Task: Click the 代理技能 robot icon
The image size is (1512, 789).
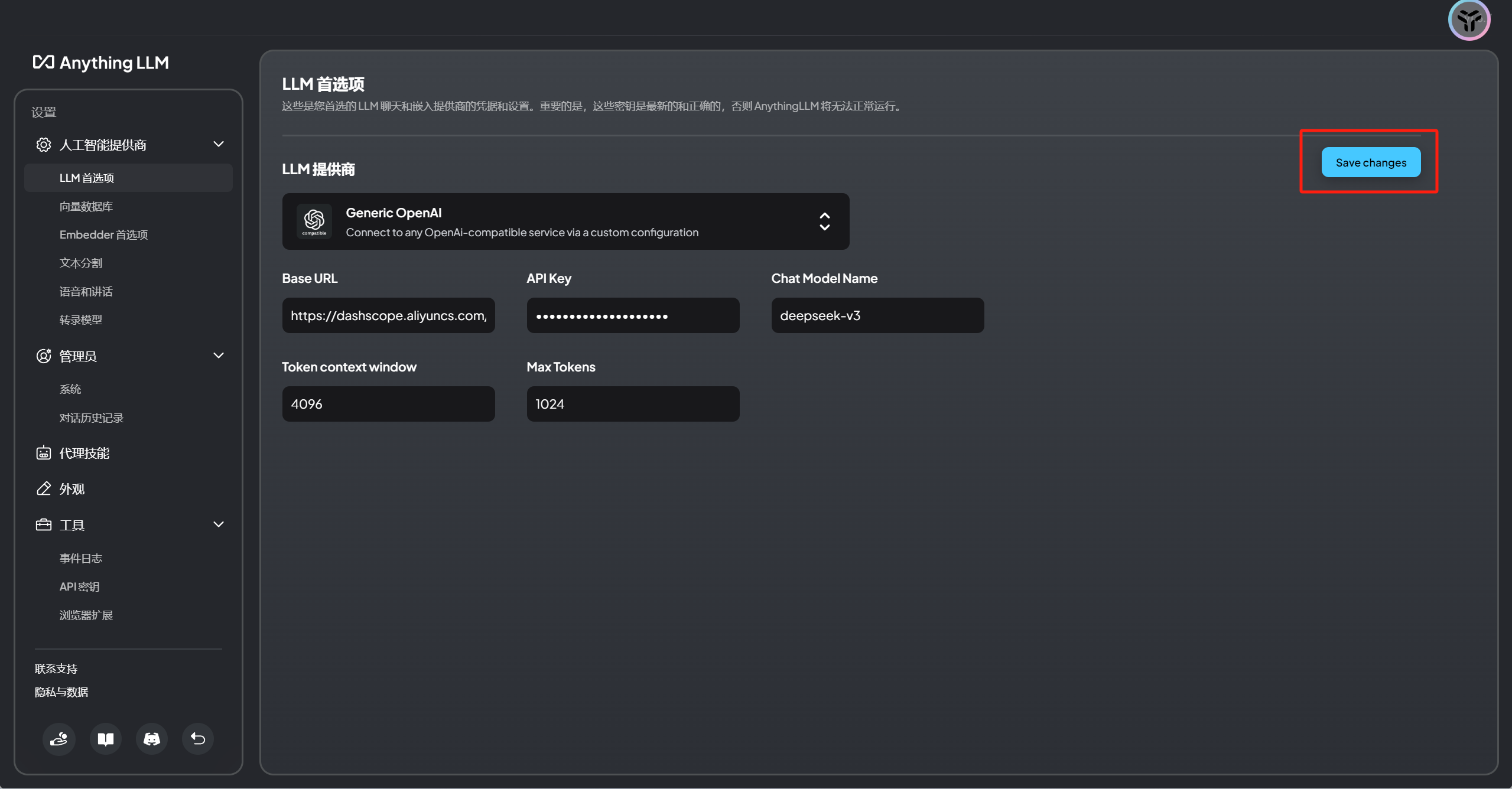Action: point(44,453)
